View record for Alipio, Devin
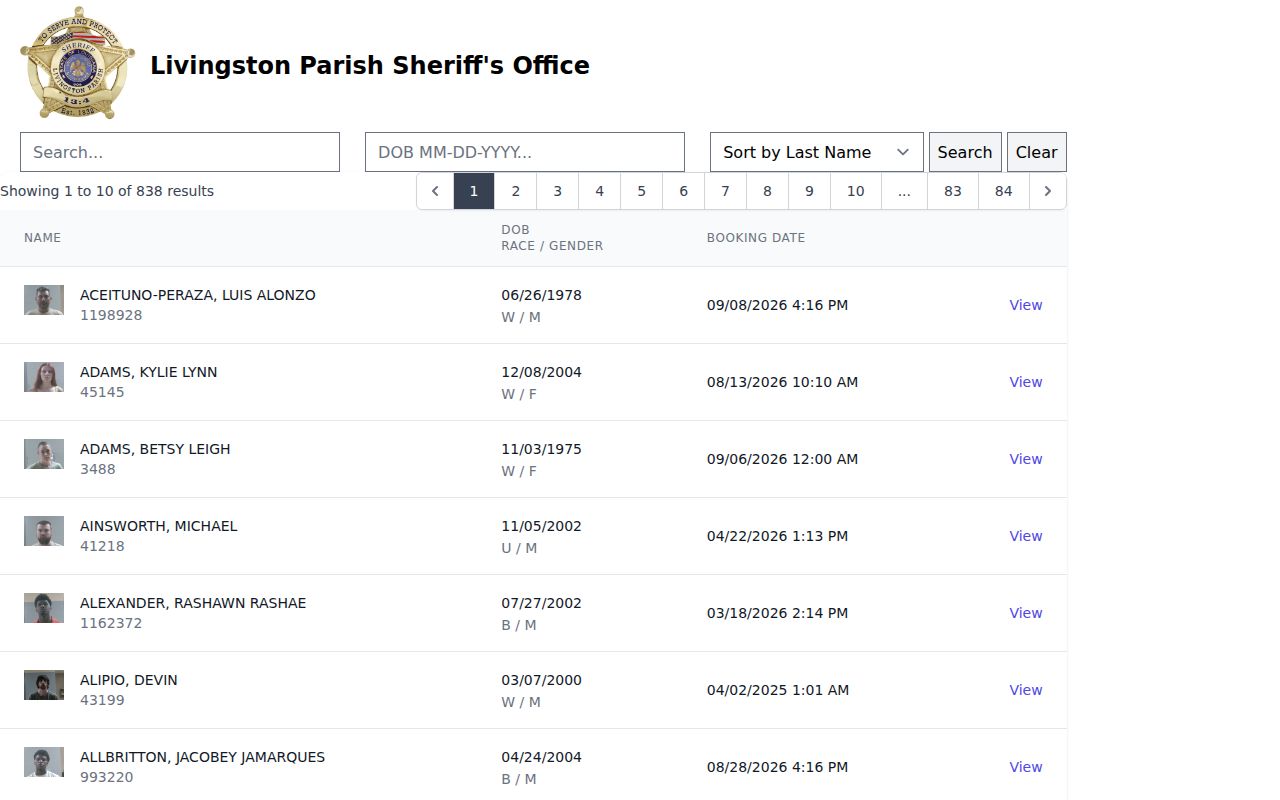 [x=1026, y=690]
